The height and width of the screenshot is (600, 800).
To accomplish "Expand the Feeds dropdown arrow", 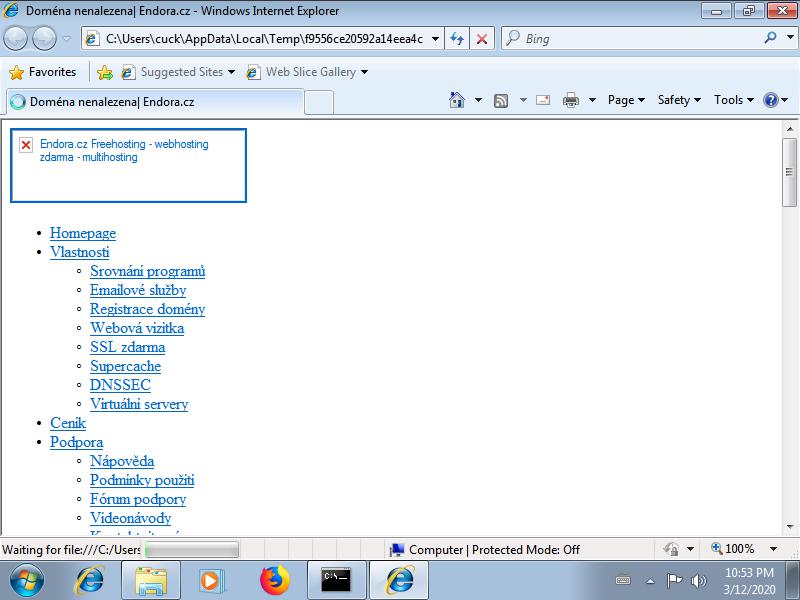I will (x=523, y=100).
